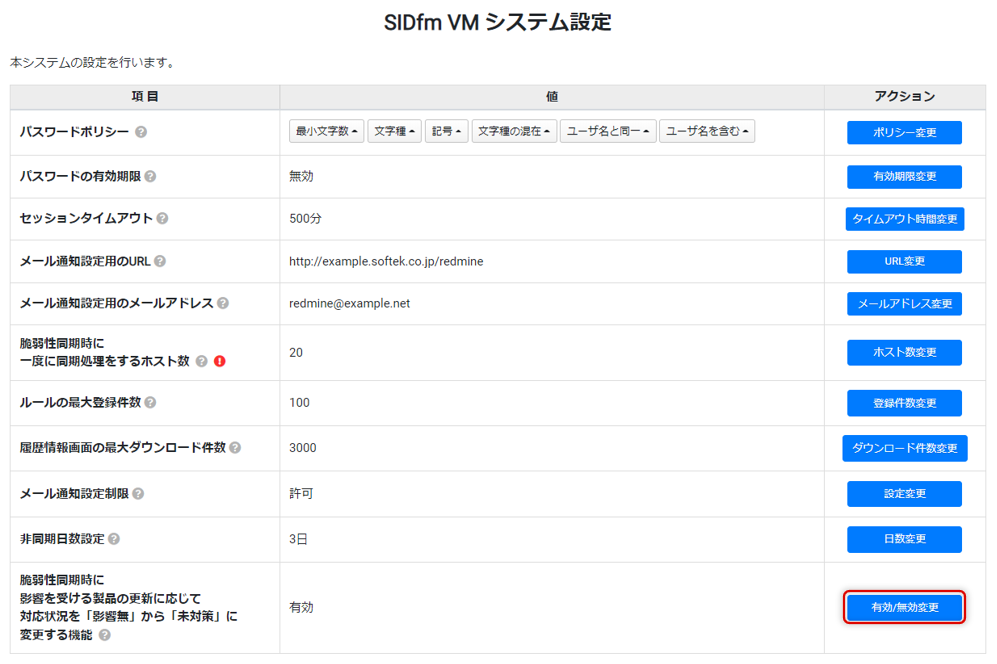Viewport: 997px width, 664px height.
Task: Open the ユーザ名を含む dropdown
Action: (x=707, y=131)
